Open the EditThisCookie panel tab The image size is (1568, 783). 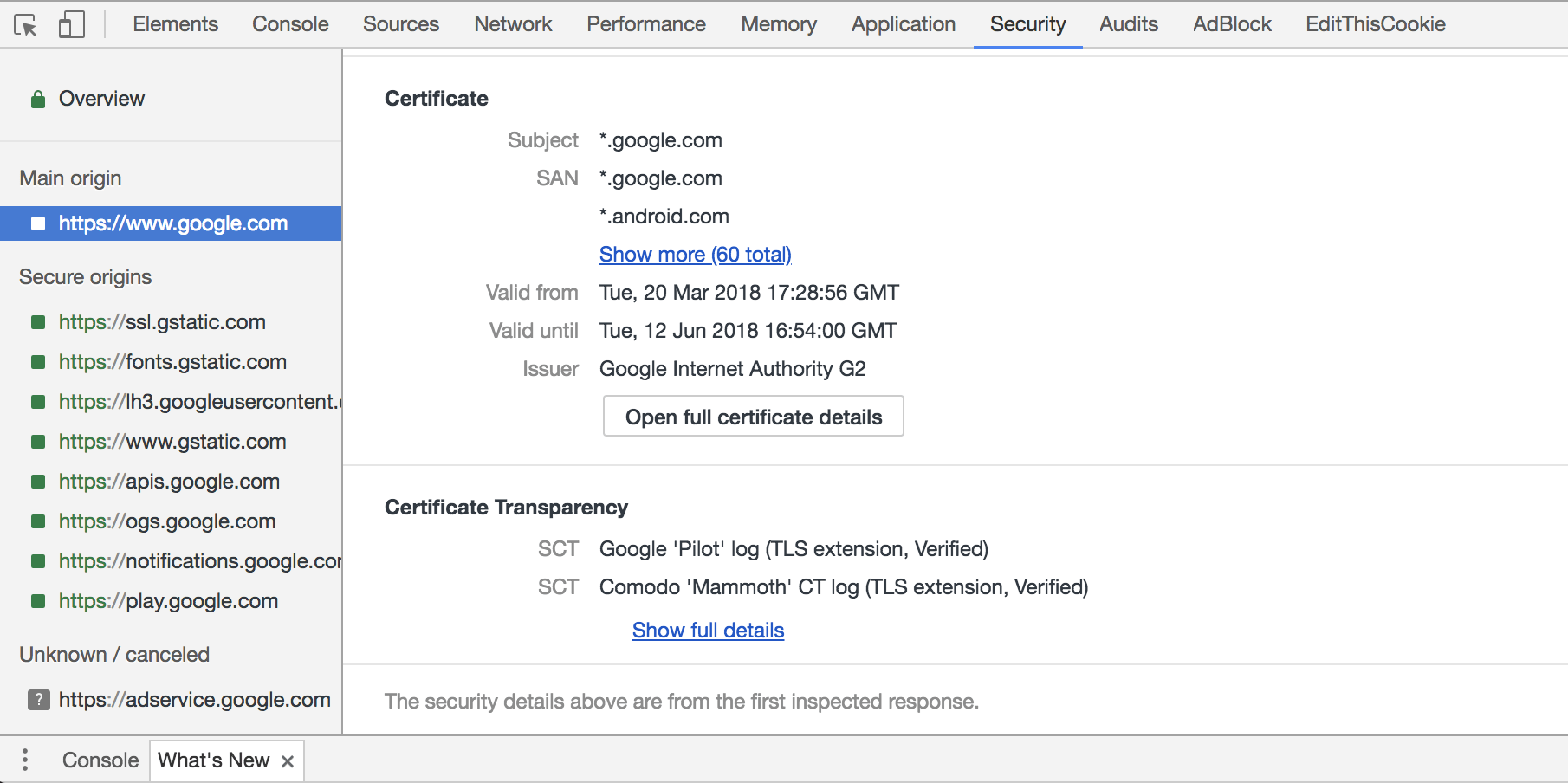click(1376, 24)
